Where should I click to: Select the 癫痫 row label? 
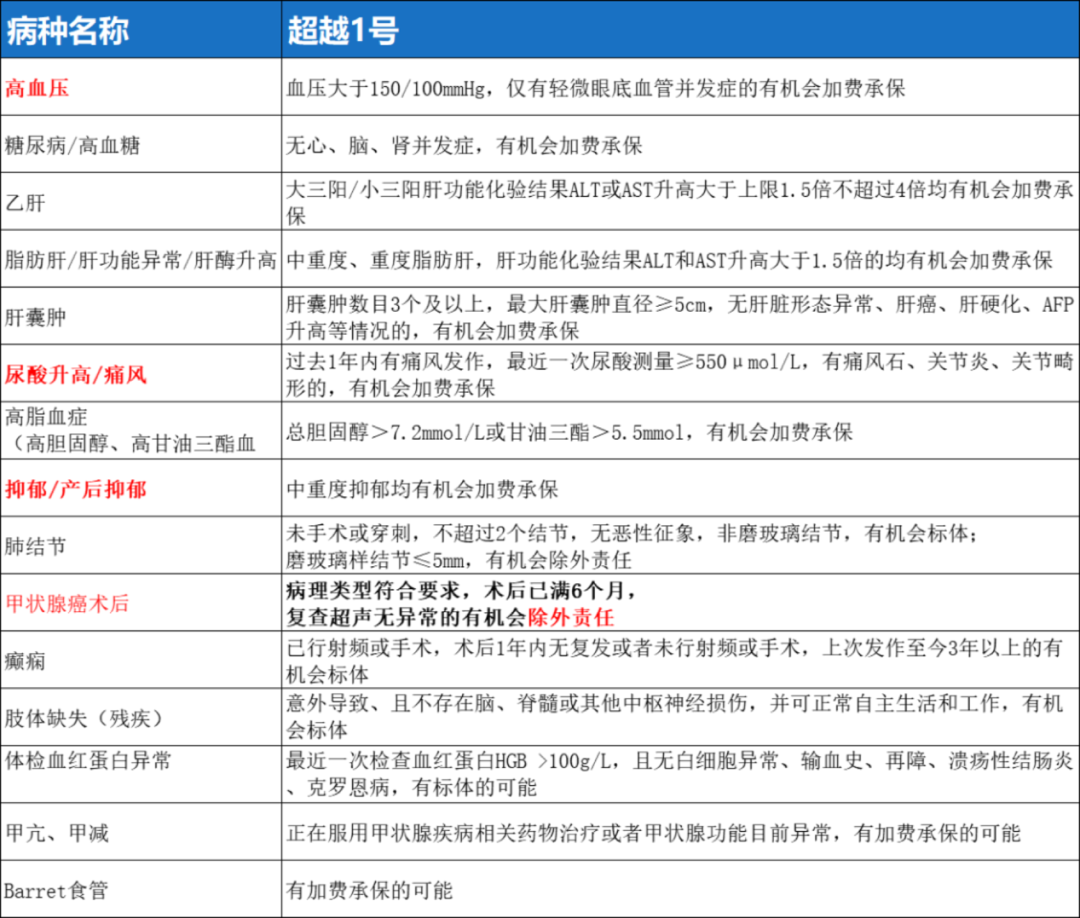tap(141, 660)
